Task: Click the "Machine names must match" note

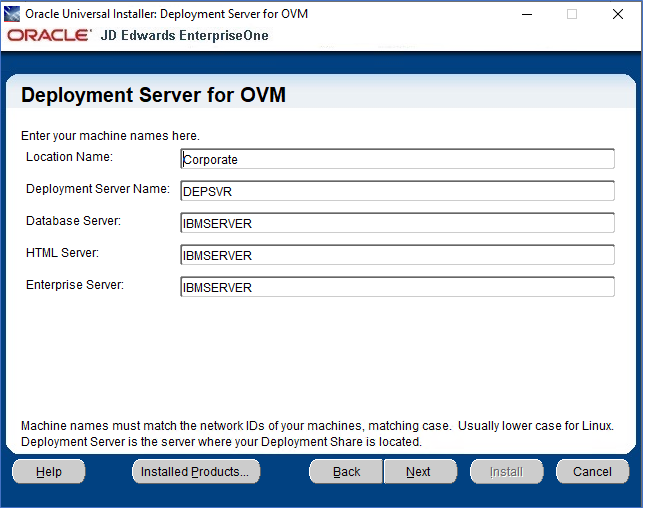Action: coord(318,427)
